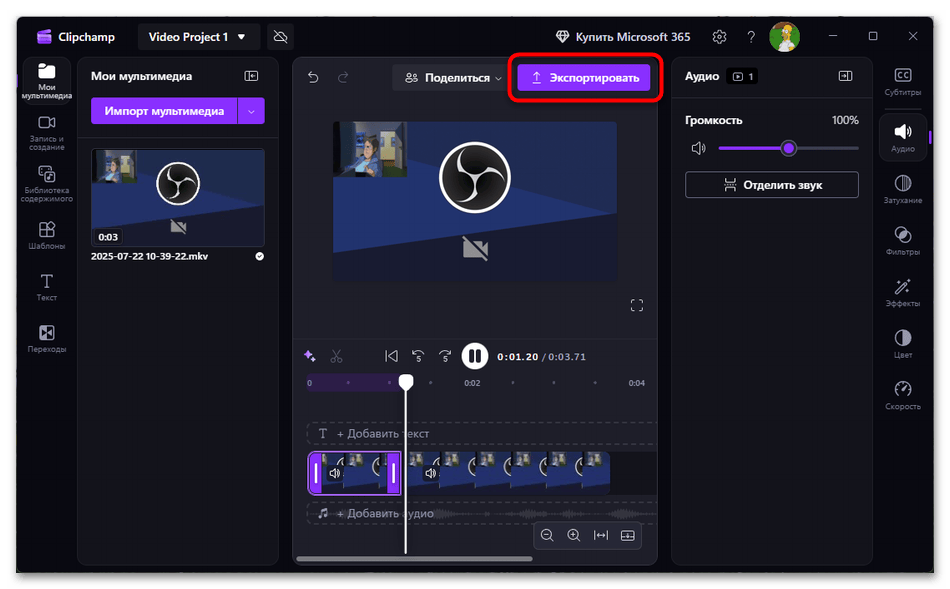The width and height of the screenshot is (950, 589).
Task: Click the selected-item count badge beside Audio
Action: pos(742,76)
